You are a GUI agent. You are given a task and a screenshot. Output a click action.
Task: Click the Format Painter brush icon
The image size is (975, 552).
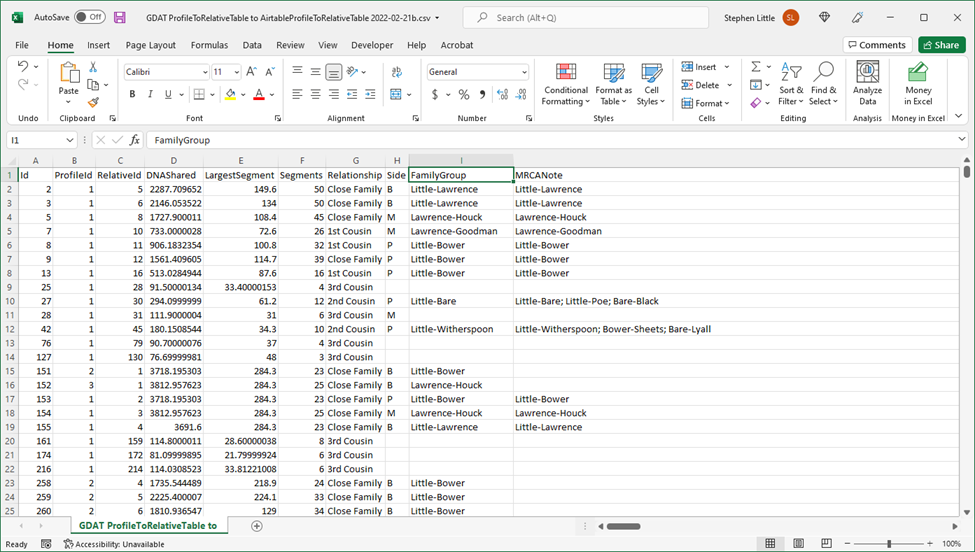pyautogui.click(x=93, y=102)
